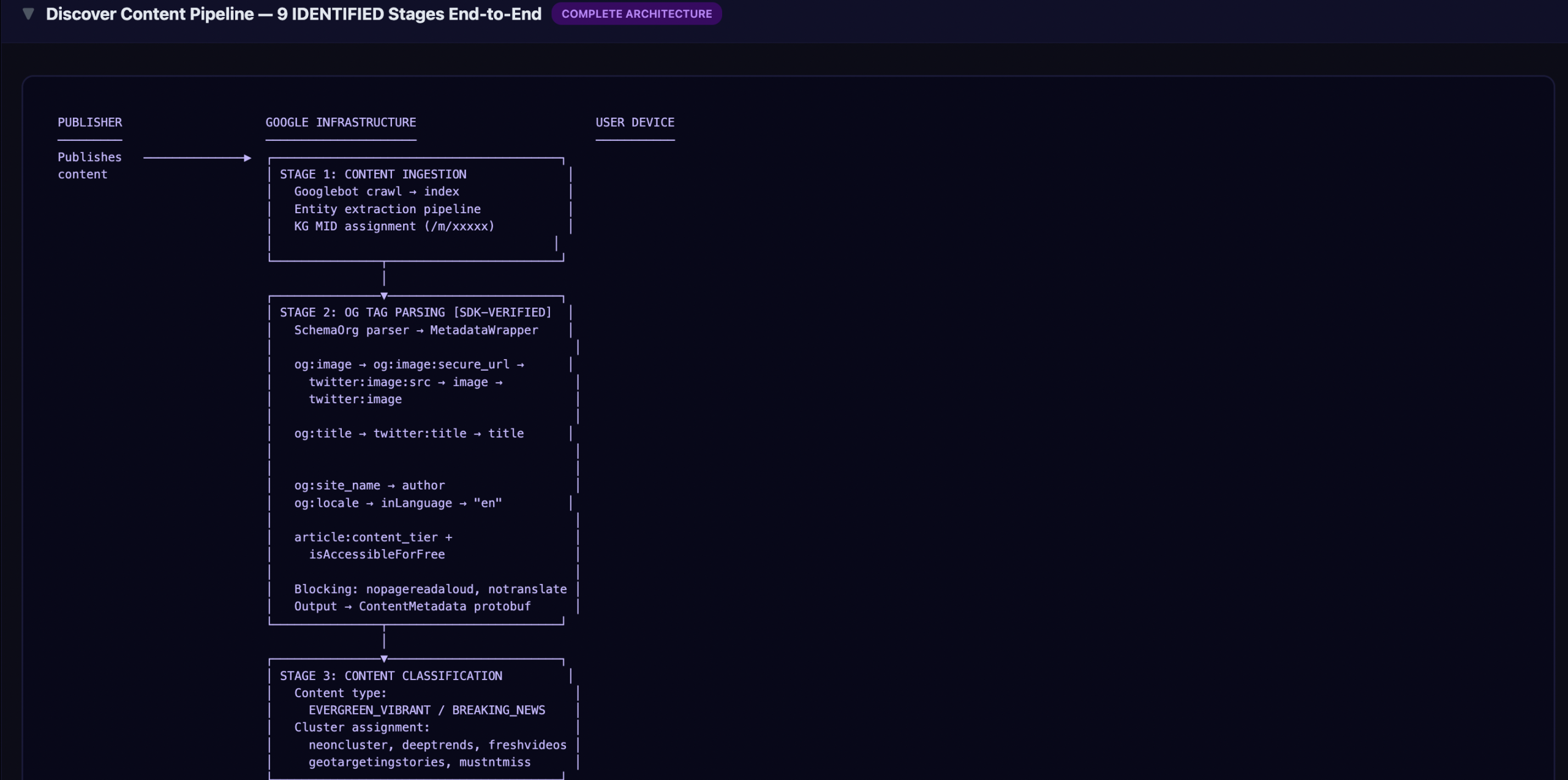Screen dimensions: 1568x780
Task: Click the 'og:site_name → author' line
Action: (x=369, y=485)
